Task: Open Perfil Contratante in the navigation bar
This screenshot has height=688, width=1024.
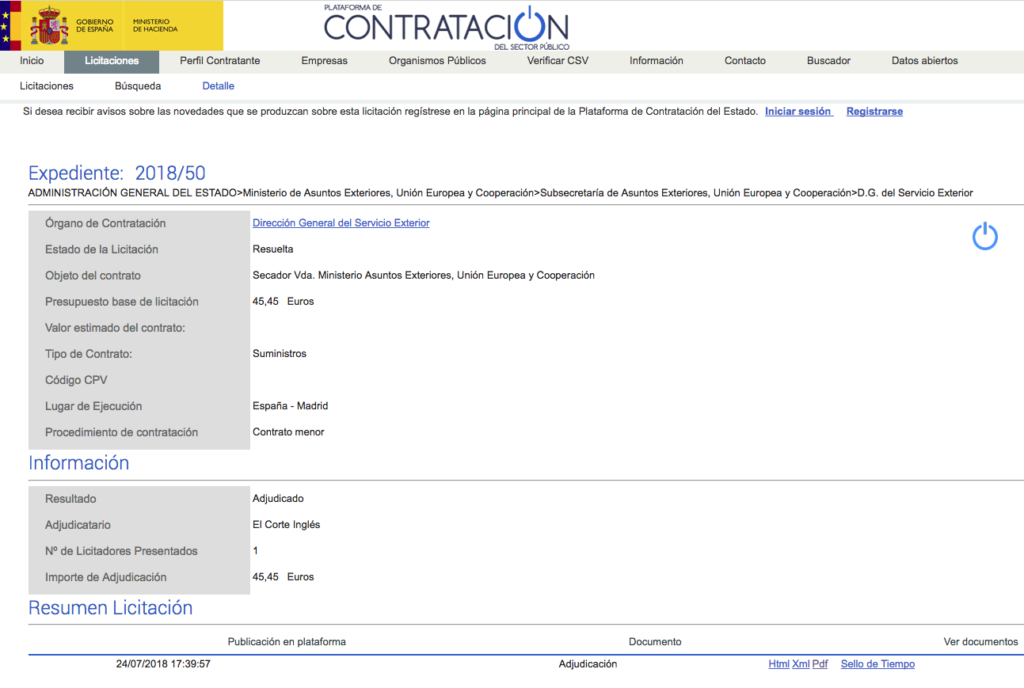Action: click(220, 61)
